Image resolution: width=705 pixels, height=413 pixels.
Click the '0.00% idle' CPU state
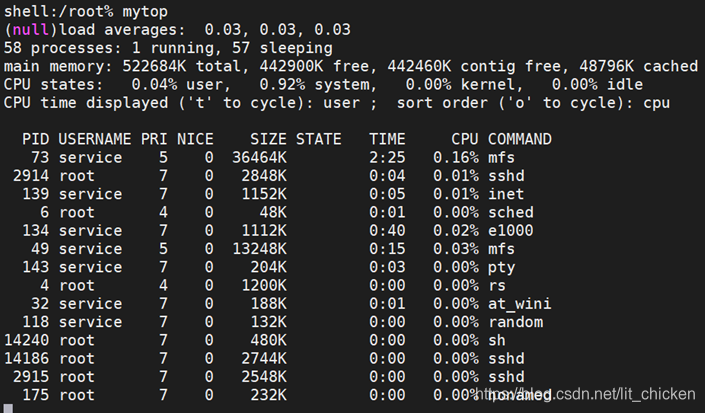tap(598, 85)
